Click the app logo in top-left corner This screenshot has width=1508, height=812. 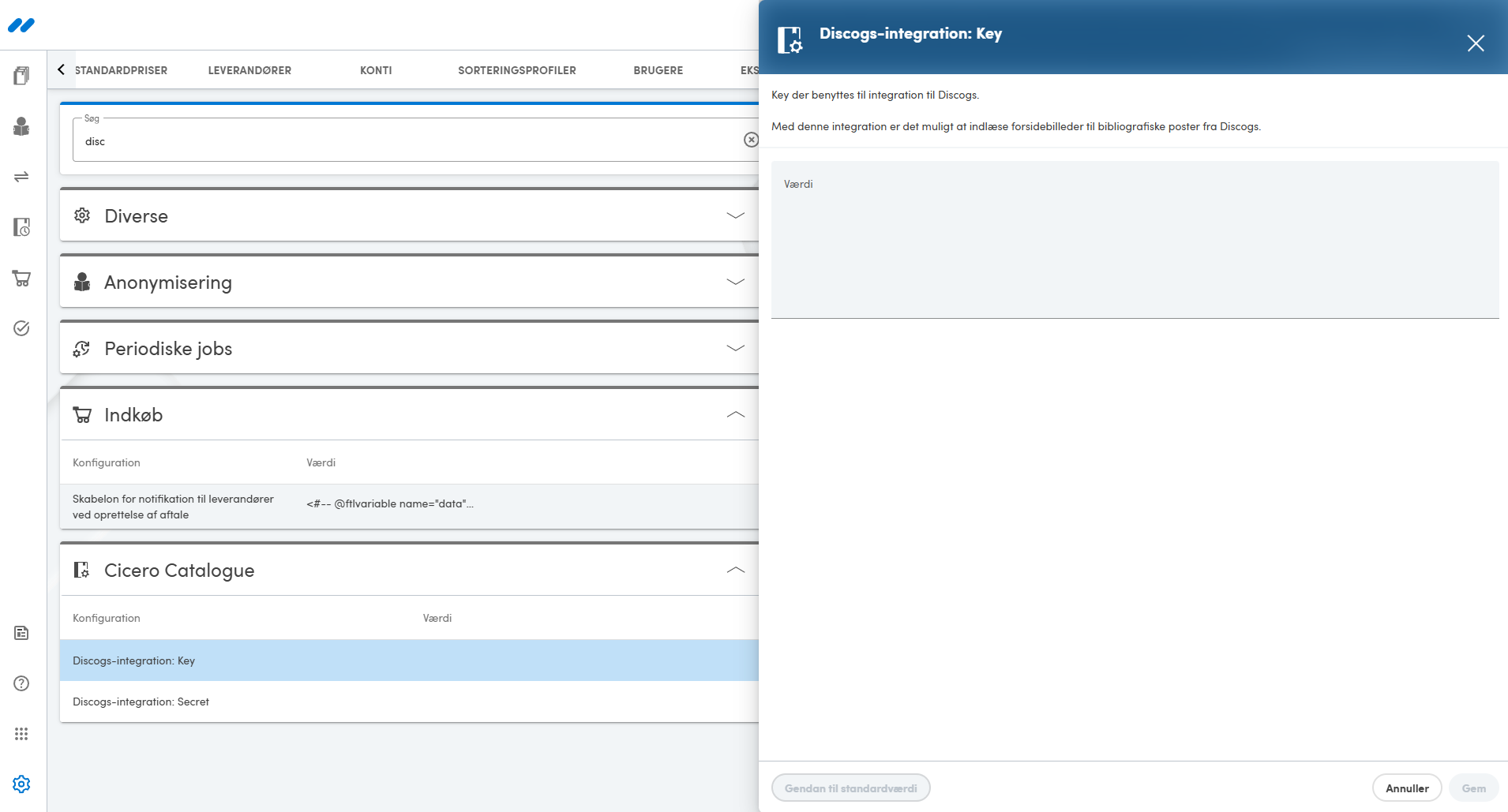[x=21, y=25]
